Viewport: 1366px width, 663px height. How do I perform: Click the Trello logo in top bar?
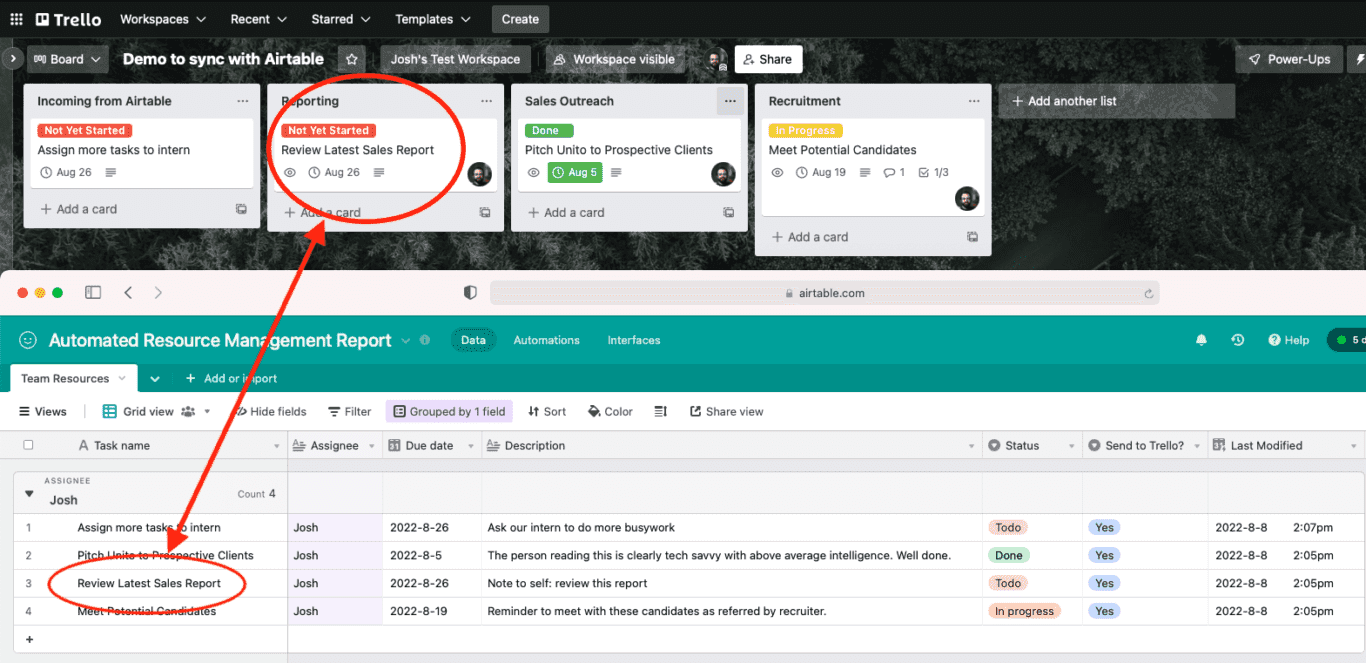pos(67,19)
